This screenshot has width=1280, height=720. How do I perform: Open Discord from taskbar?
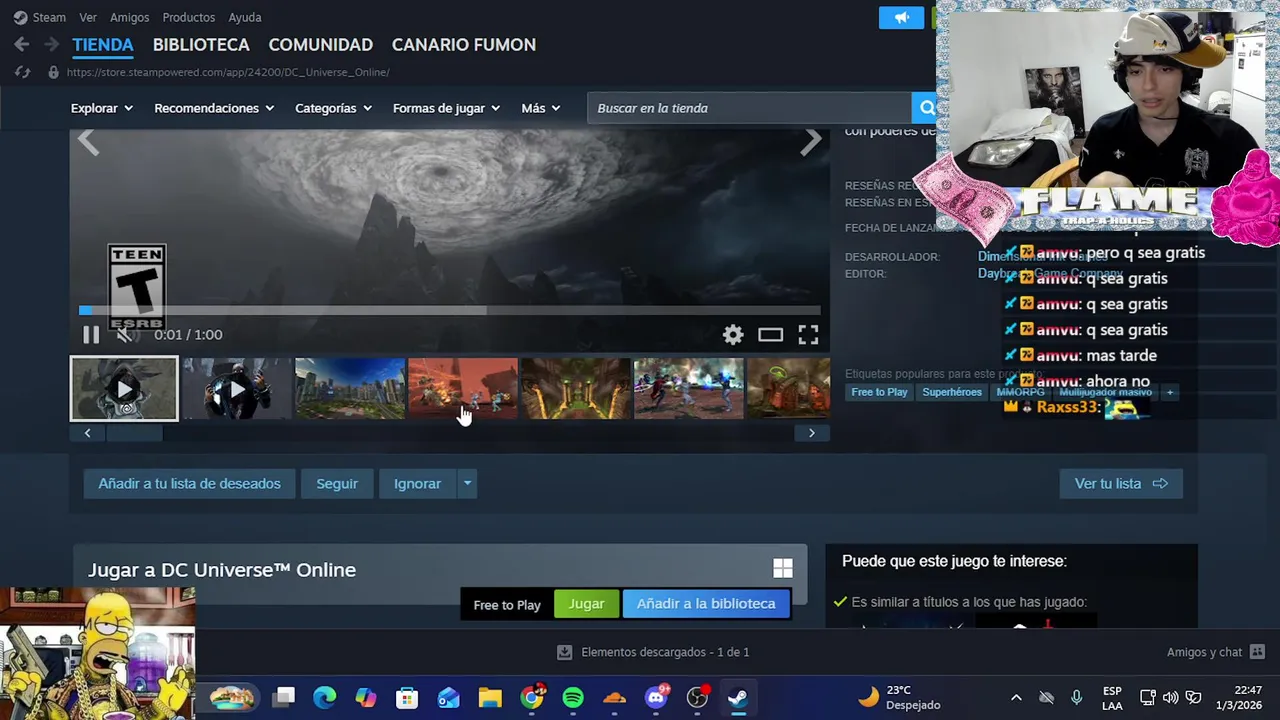click(656, 697)
